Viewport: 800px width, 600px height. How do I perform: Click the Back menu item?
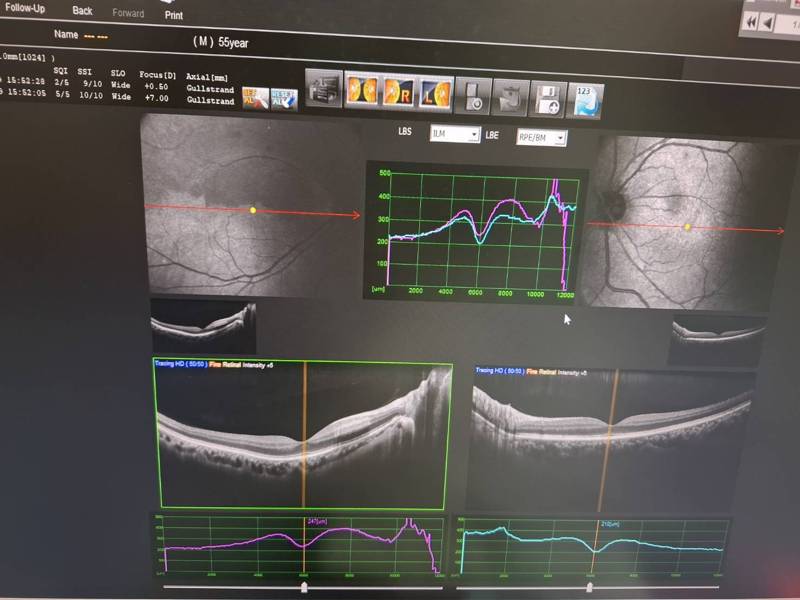click(82, 11)
